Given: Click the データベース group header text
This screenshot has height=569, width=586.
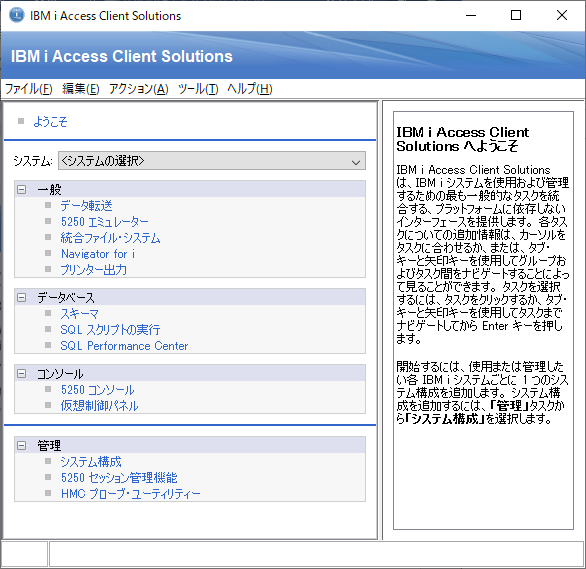Looking at the screenshot, I should pos(66,298).
